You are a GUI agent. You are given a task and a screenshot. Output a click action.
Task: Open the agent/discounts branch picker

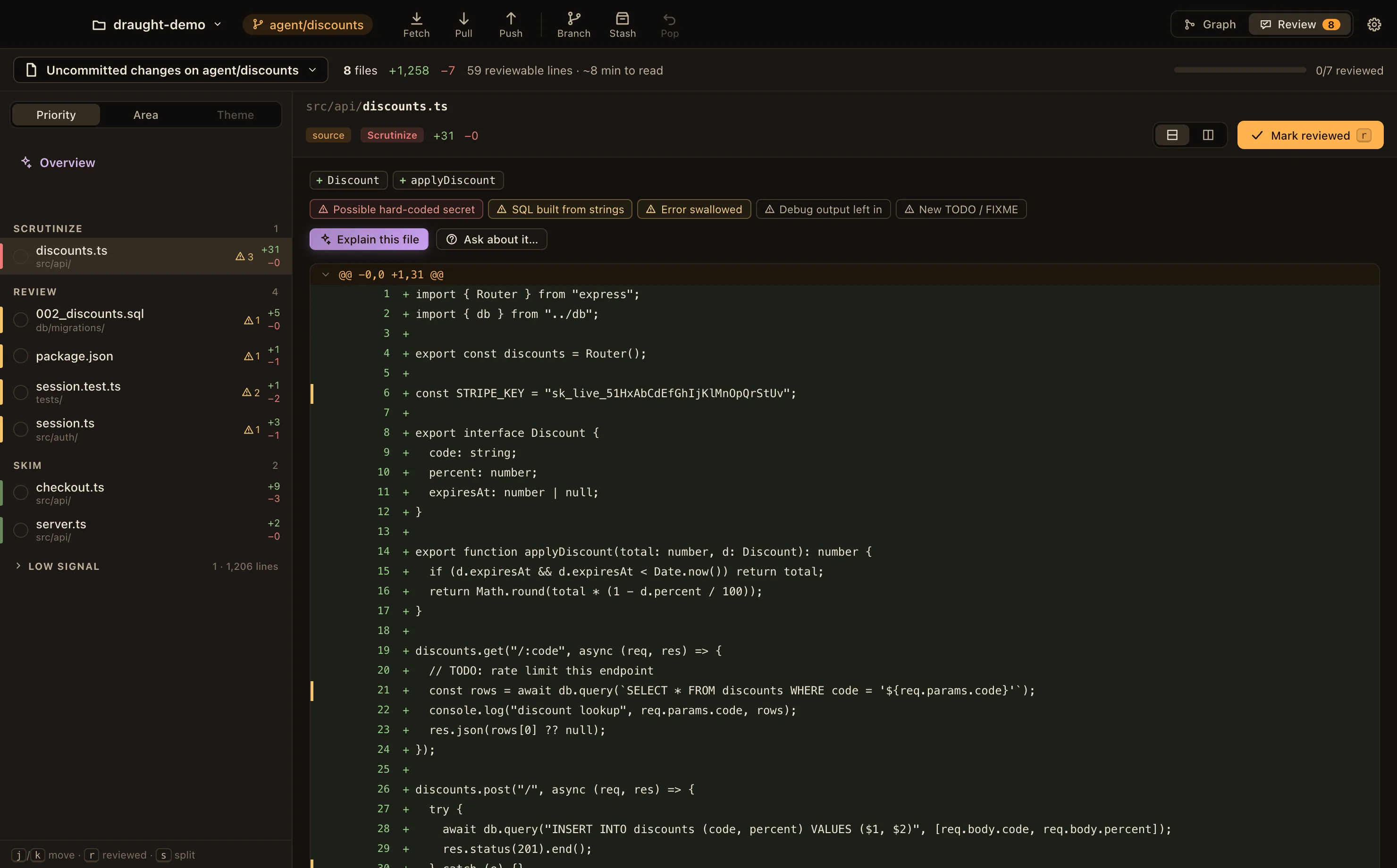pos(308,25)
